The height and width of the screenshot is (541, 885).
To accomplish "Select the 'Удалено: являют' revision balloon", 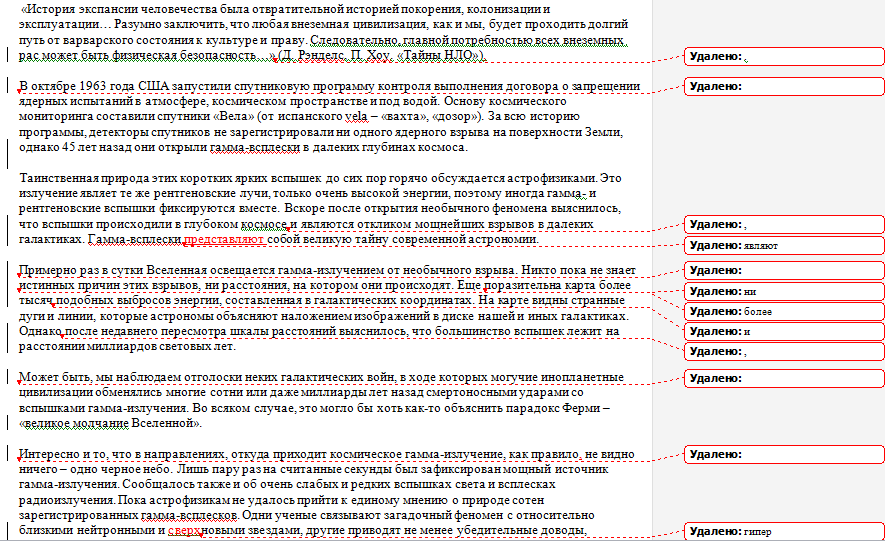I will [784, 245].
